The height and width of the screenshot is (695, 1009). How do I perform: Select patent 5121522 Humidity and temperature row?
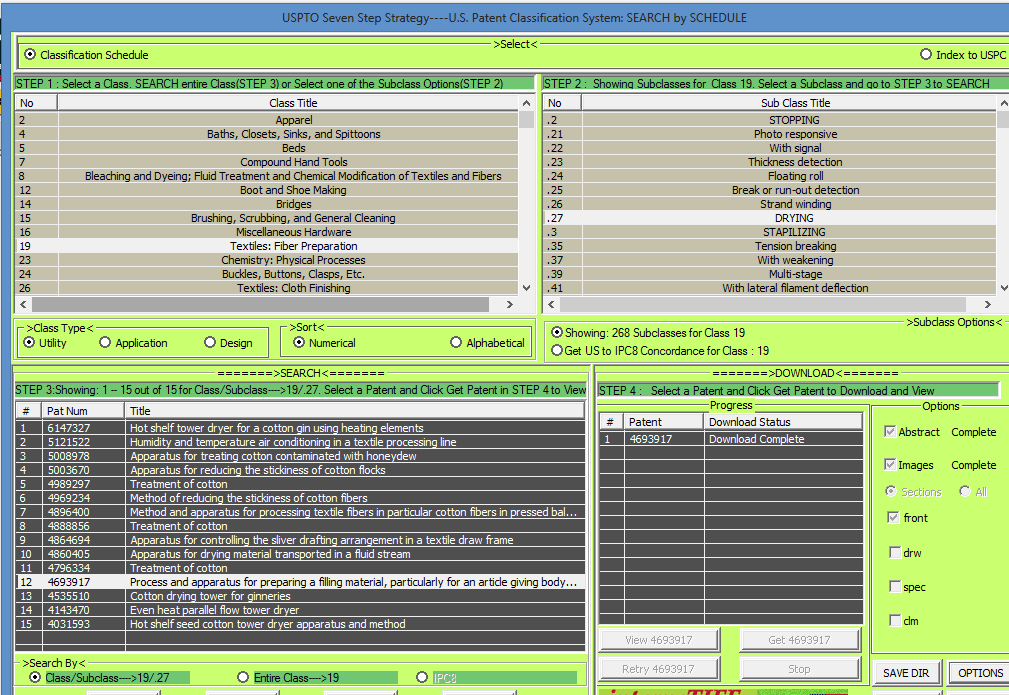tap(301, 442)
